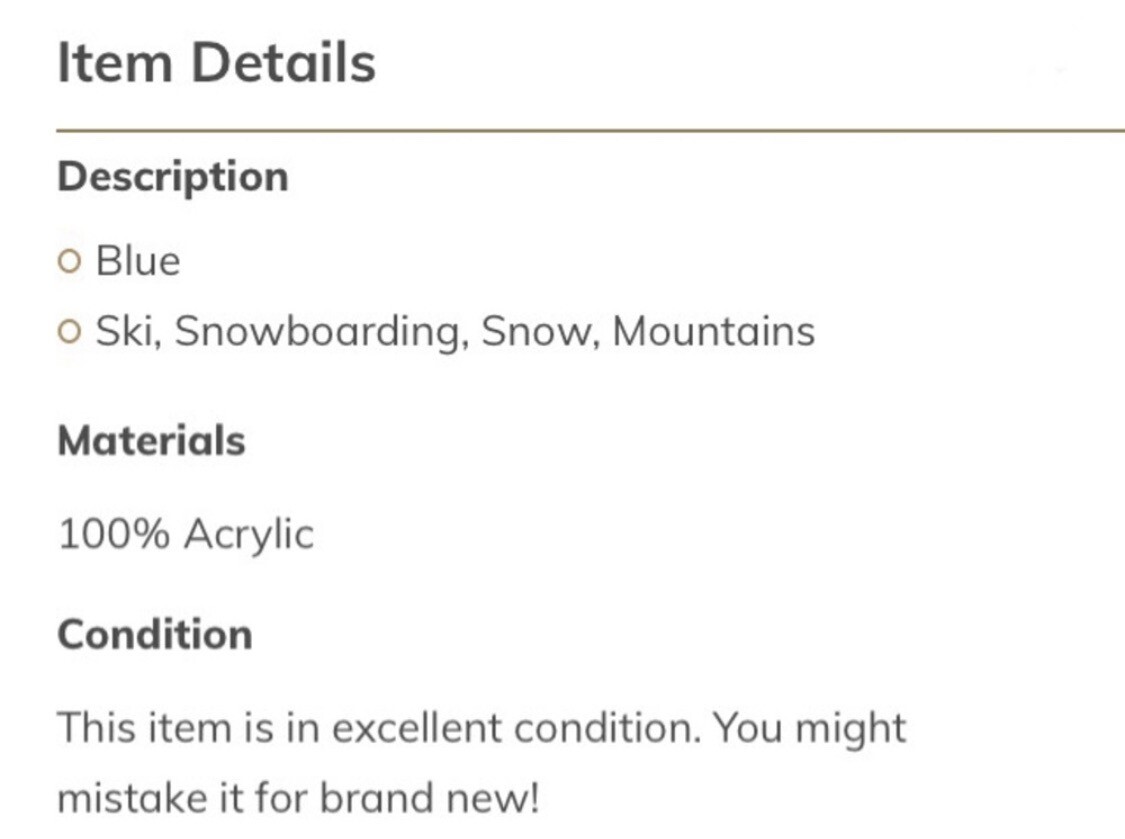Select the Item Details heading
Image resolution: width=1125 pixels, height=839 pixels.
216,63
